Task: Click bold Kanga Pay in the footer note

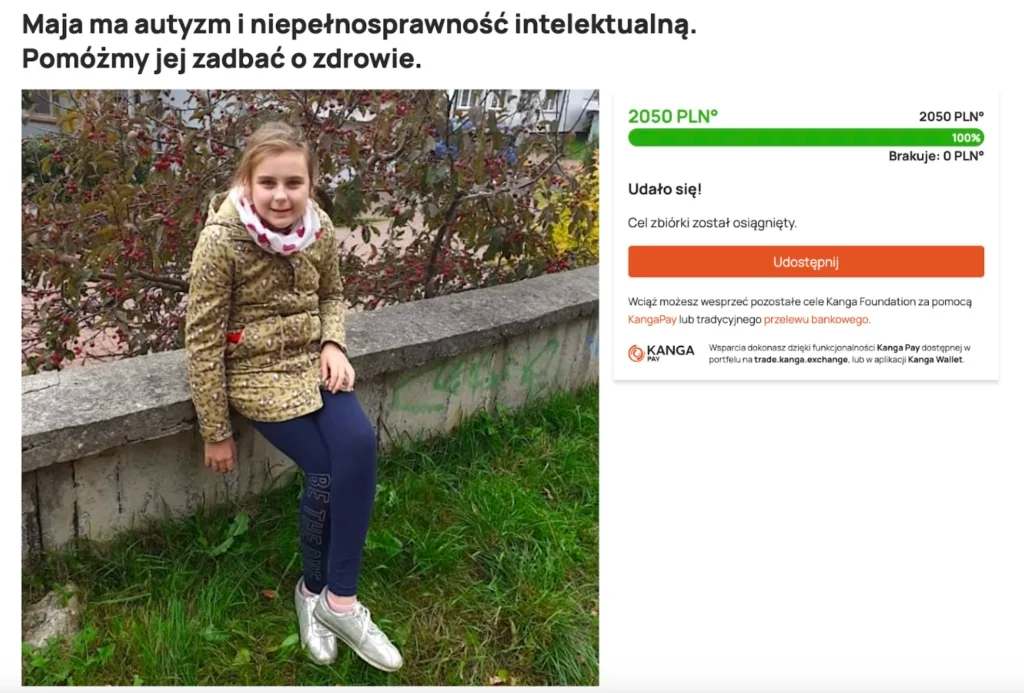Action: [x=898, y=347]
